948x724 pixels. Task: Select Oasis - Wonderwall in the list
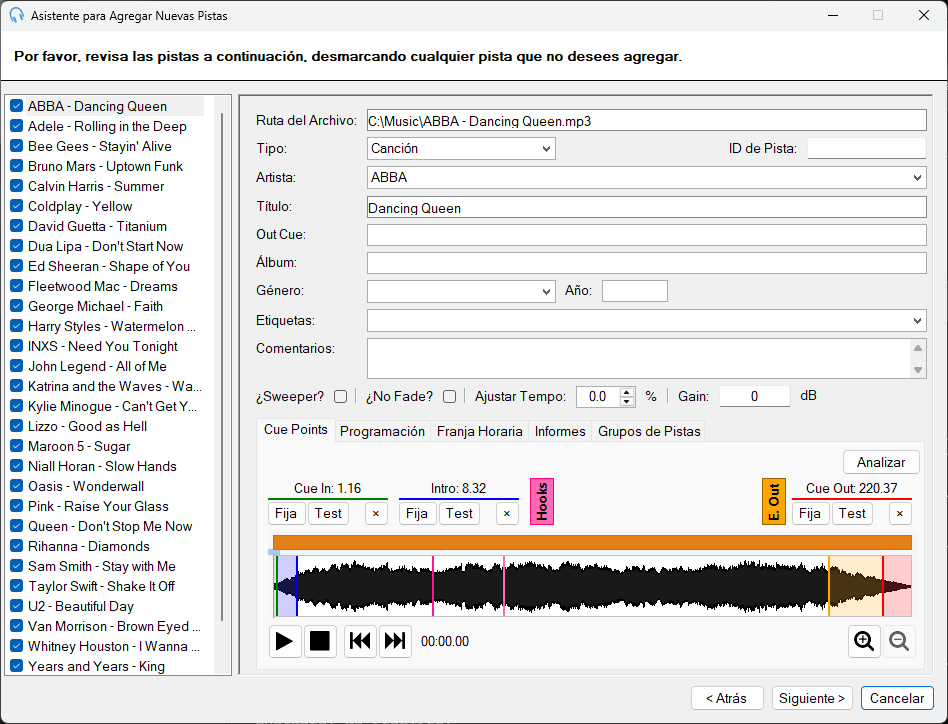[x=86, y=486]
